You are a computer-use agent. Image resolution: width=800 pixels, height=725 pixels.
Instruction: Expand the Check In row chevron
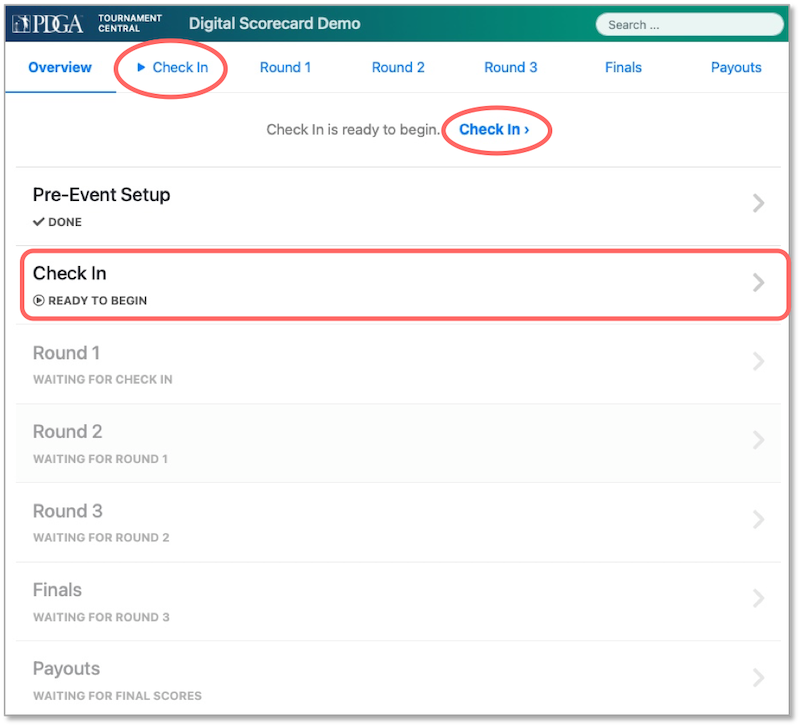758,282
